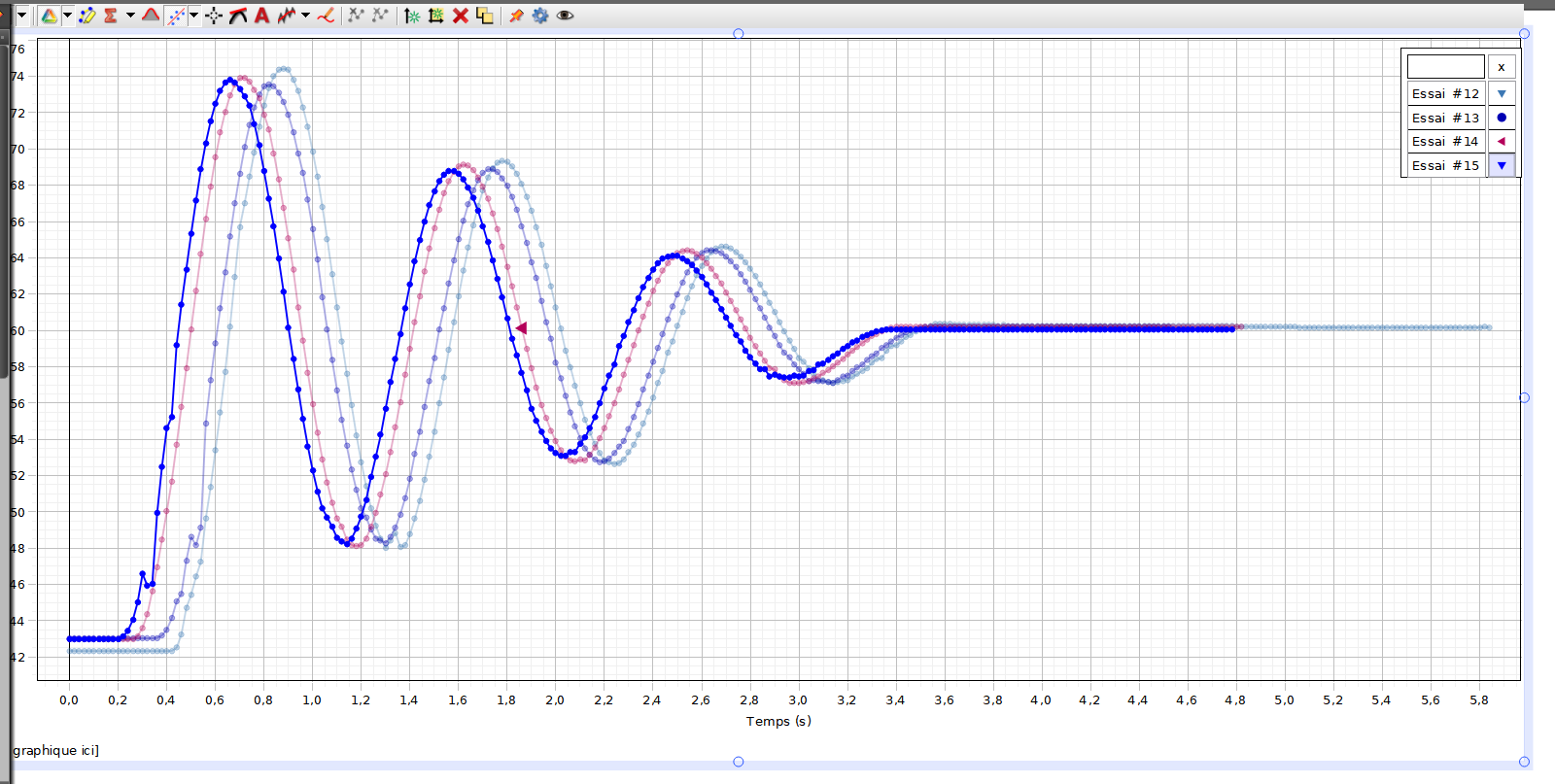Open the dropdown arrow beside sigma statistics
The image size is (1555, 784).
pyautogui.click(x=130, y=16)
